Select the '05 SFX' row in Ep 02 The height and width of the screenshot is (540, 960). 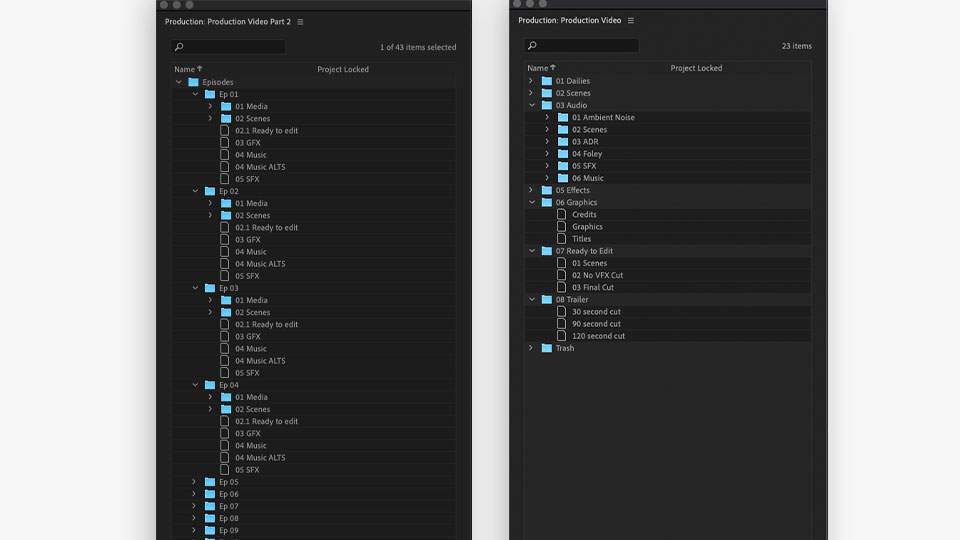313,276
